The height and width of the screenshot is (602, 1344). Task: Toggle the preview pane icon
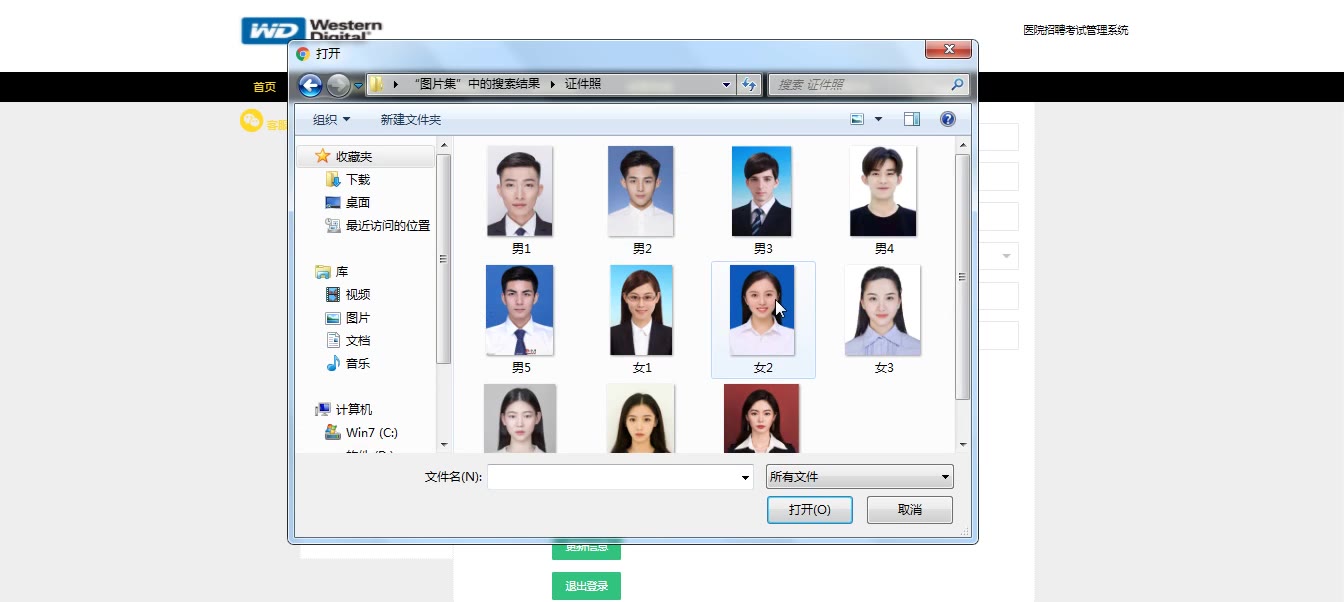pyautogui.click(x=912, y=119)
